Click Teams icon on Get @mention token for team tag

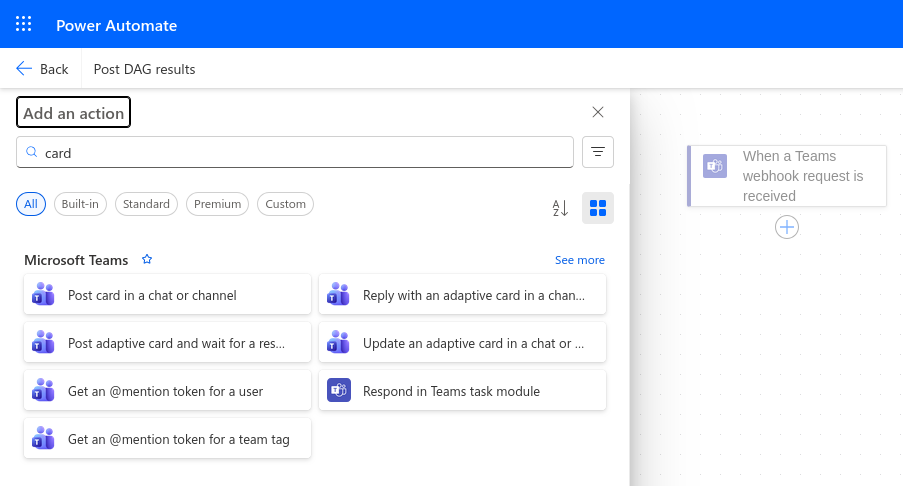(43, 438)
